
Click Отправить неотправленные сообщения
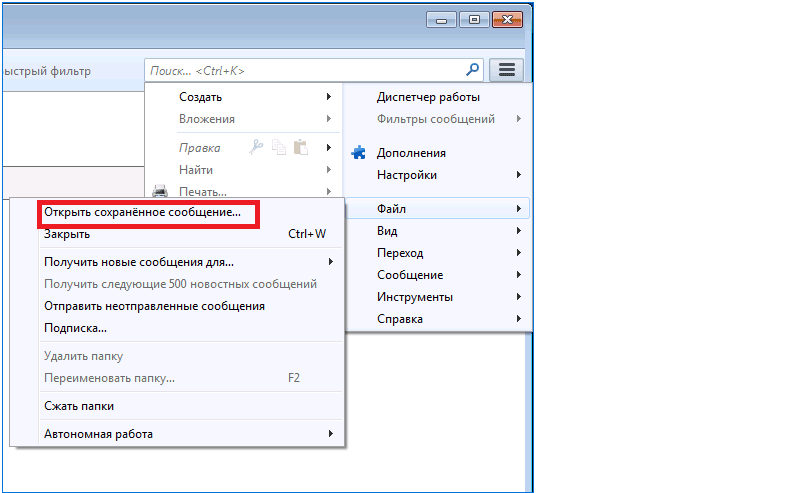pos(154,306)
